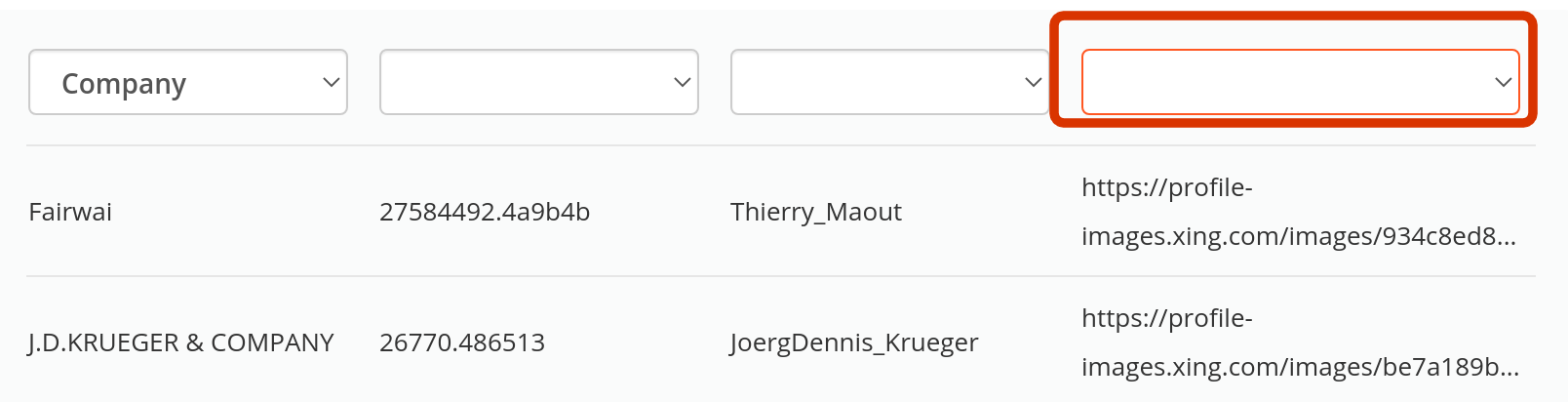Viewport: 1568px width, 402px height.
Task: Click the 26770.486513 value cell
Action: [462, 342]
